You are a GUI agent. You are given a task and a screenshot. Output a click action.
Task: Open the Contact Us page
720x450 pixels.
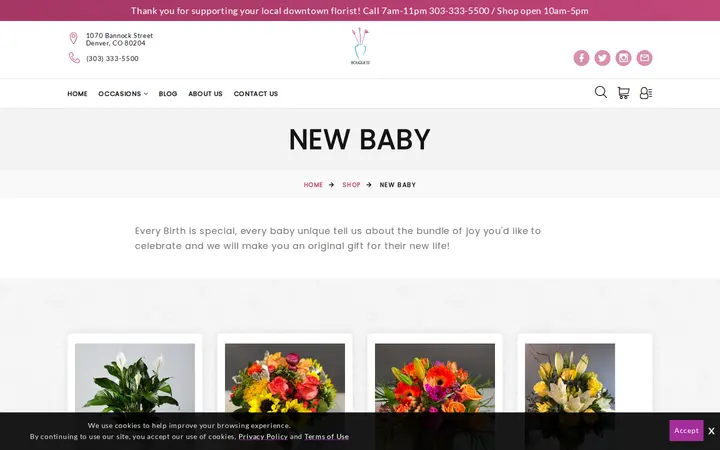[x=256, y=94]
